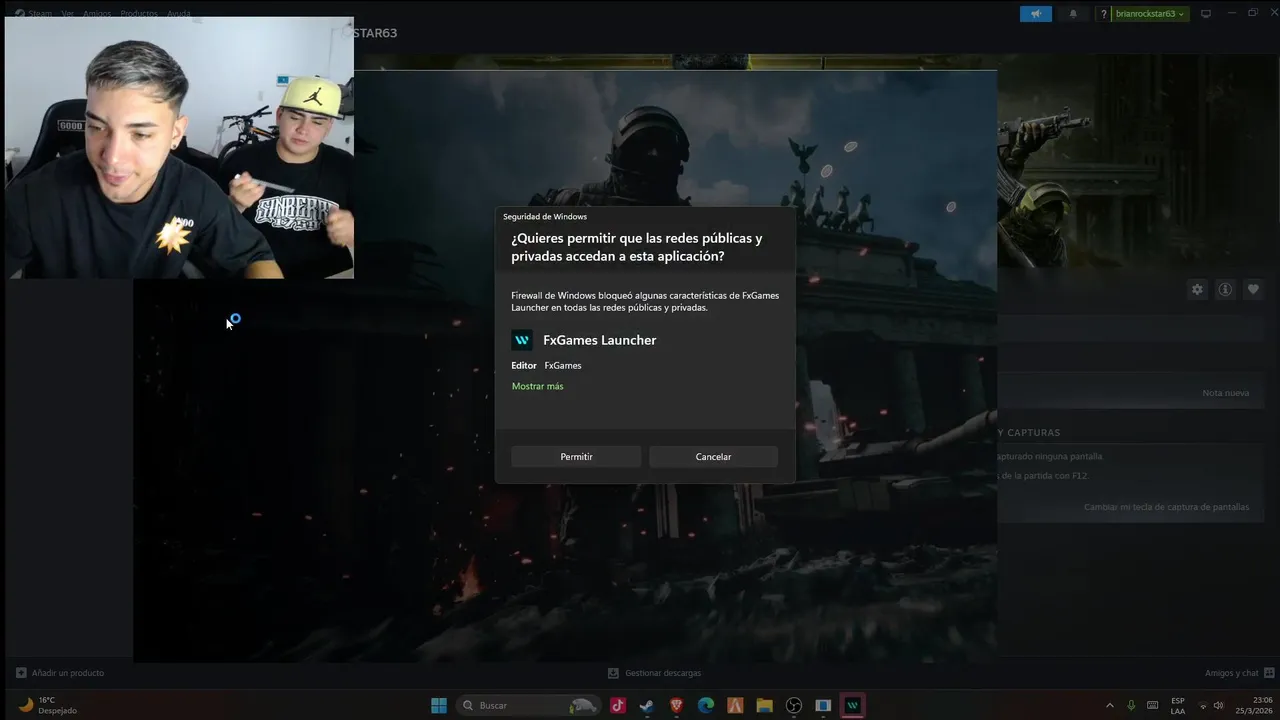Open Brave browser from taskbar

coord(677,705)
